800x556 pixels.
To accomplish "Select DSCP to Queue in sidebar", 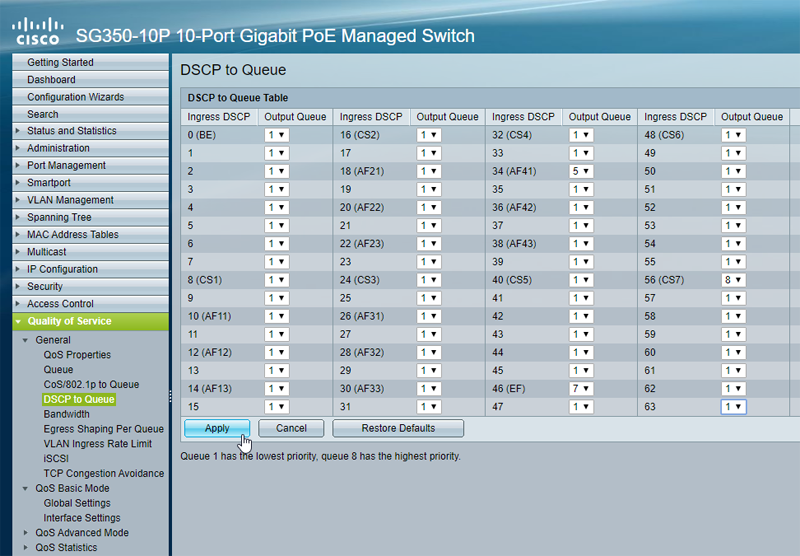I will coord(79,399).
